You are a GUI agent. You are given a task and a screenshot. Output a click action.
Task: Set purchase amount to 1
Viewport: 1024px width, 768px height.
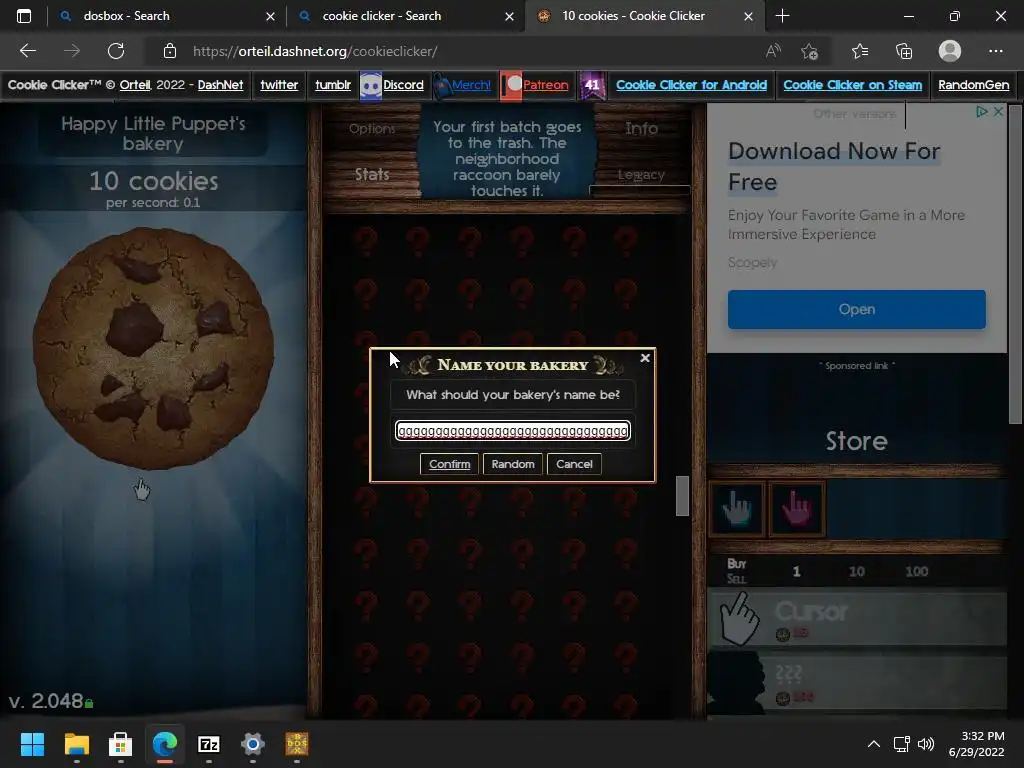point(796,571)
